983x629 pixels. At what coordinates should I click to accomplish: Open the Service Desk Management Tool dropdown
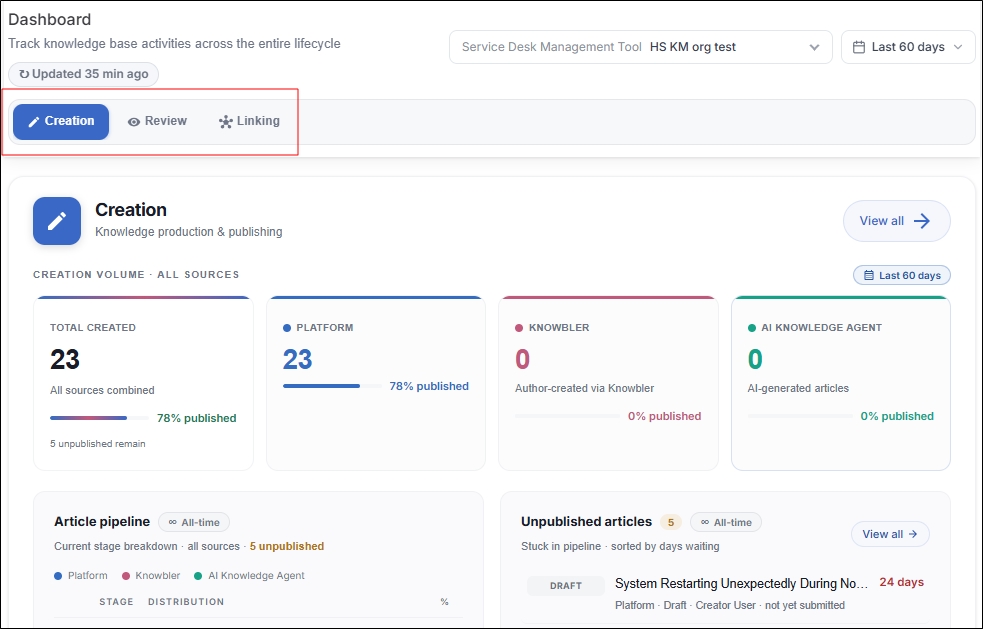[x=641, y=47]
